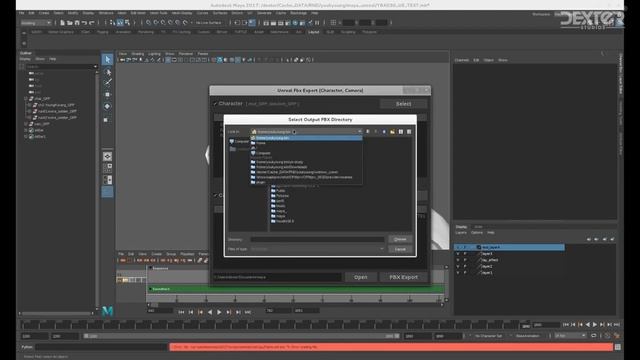
Task: Open the frame rate fps dropdown
Action: coord(571,336)
